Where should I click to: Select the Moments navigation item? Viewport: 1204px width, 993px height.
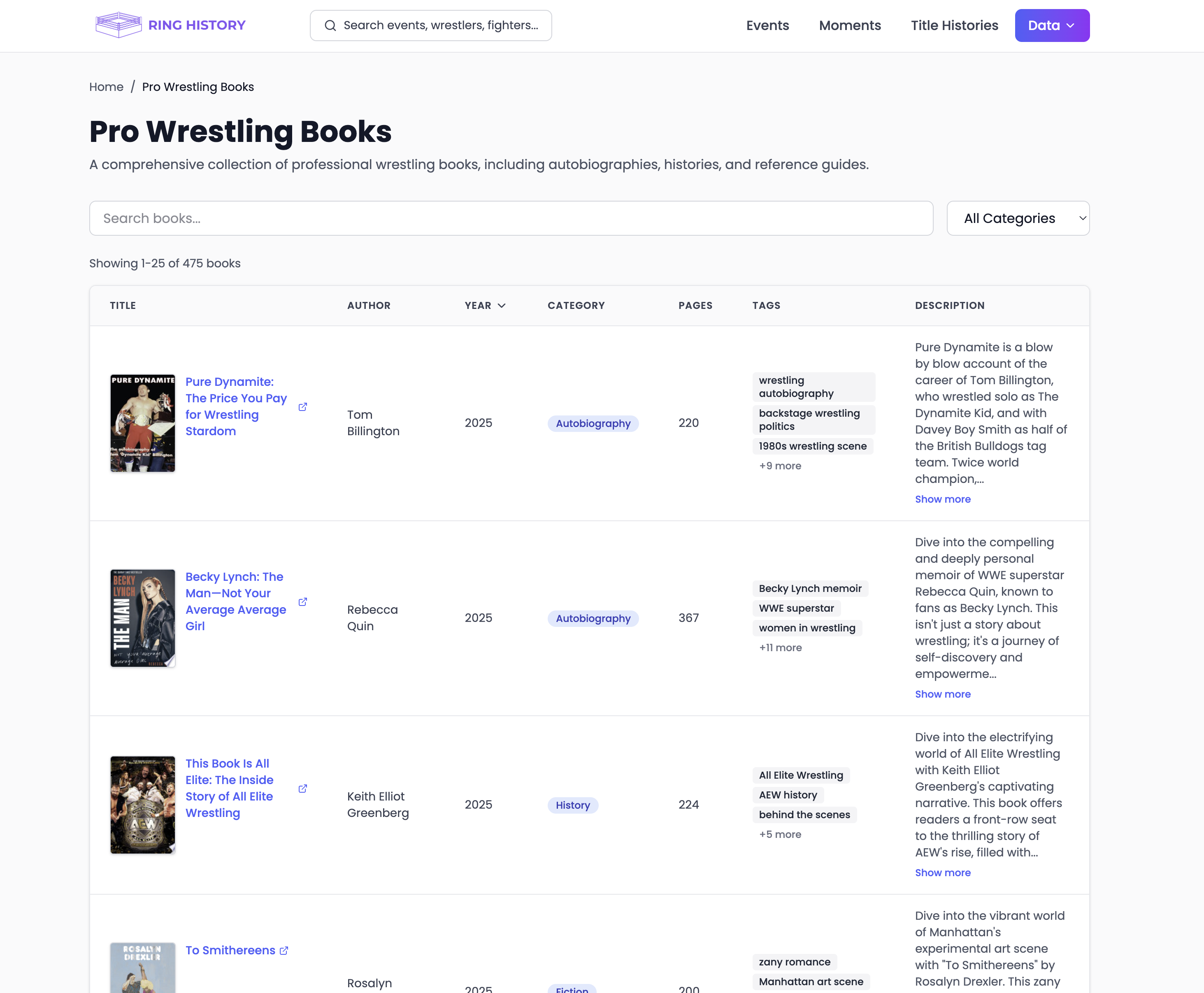(x=850, y=25)
